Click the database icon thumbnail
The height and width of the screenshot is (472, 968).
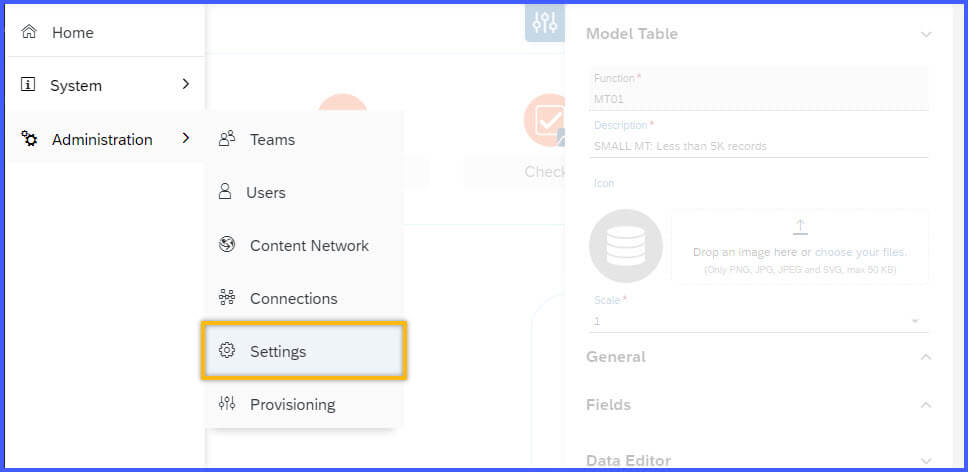coord(626,246)
